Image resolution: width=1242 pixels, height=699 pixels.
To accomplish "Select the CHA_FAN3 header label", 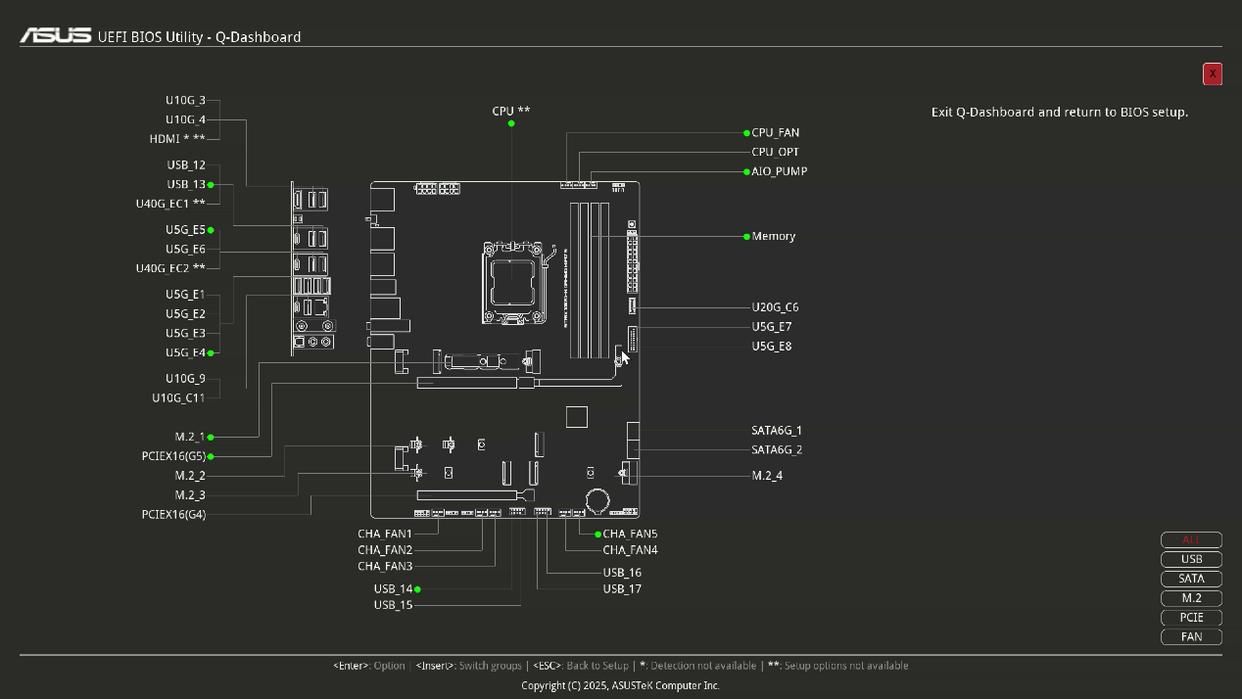I will pyautogui.click(x=385, y=566).
